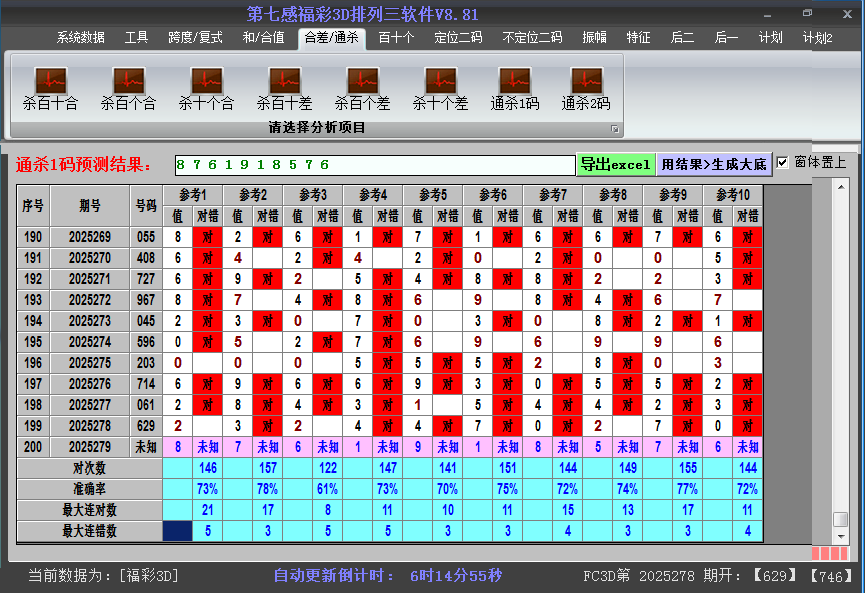Select row 2025274 in the table
The image size is (865, 593).
point(90,341)
